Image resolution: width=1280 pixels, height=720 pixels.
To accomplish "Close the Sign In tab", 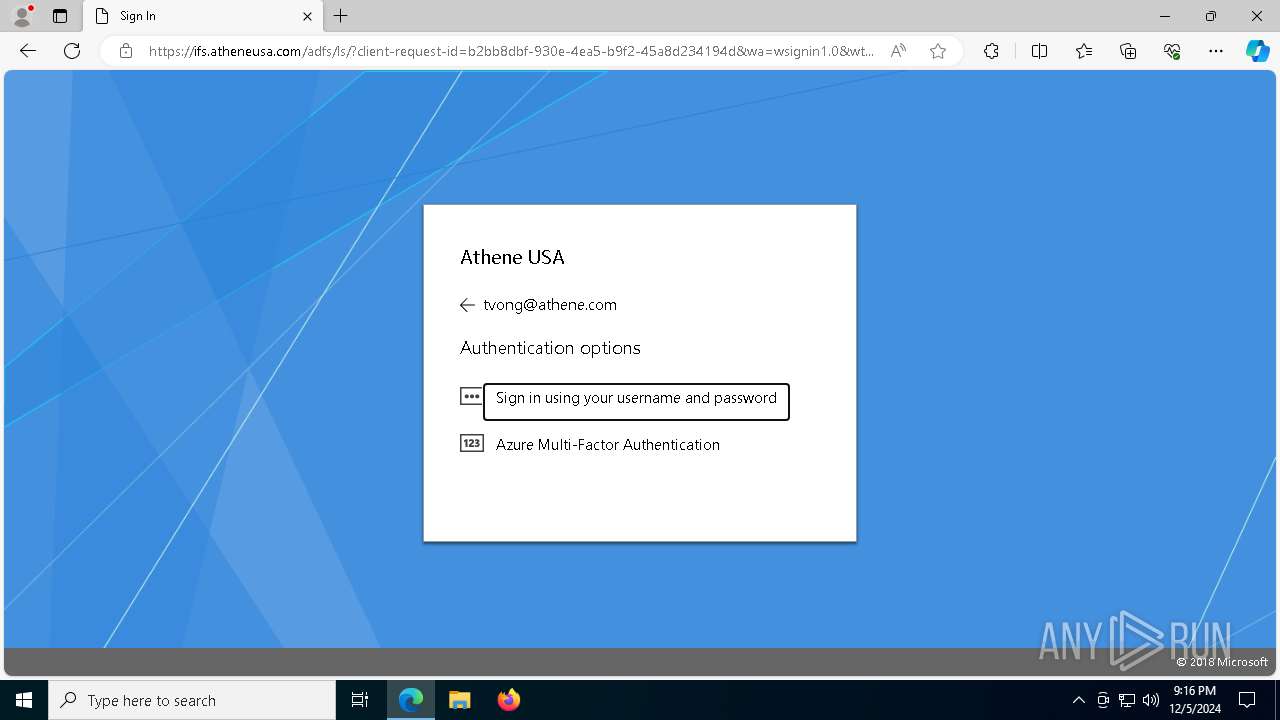I will (308, 16).
